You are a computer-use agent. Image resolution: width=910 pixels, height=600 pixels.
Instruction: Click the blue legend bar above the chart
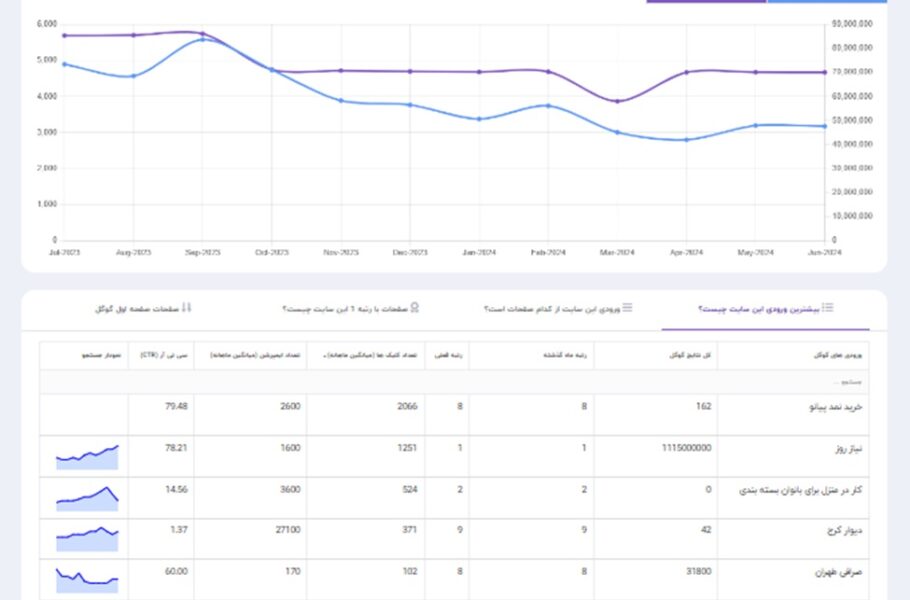pos(827,1)
